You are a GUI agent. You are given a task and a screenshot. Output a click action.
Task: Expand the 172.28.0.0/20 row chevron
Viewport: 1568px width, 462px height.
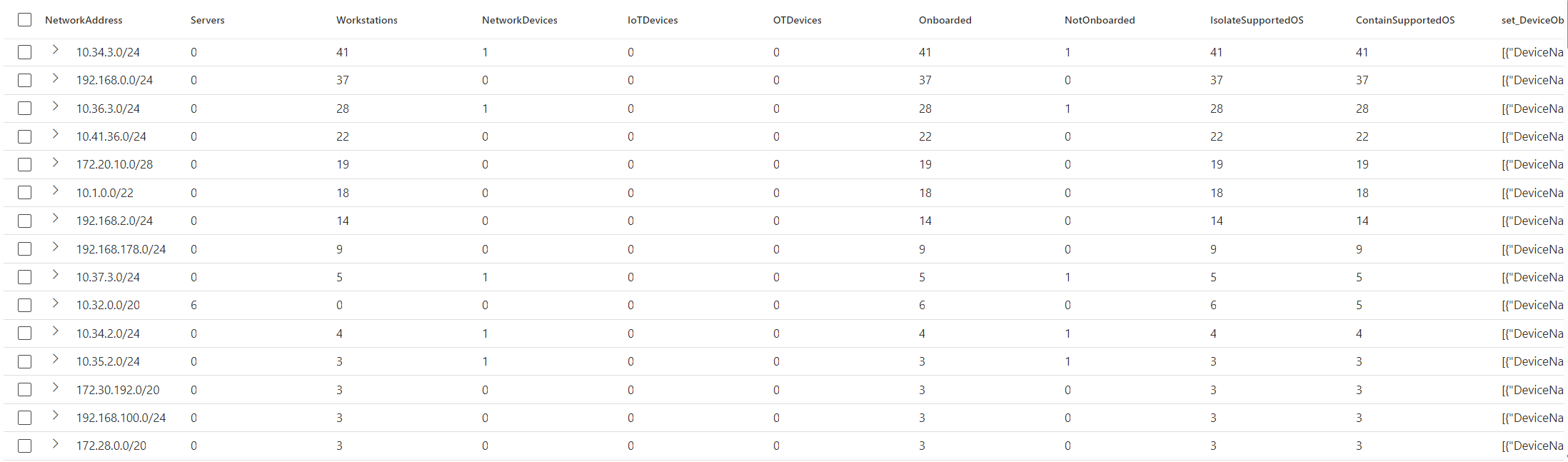point(55,443)
